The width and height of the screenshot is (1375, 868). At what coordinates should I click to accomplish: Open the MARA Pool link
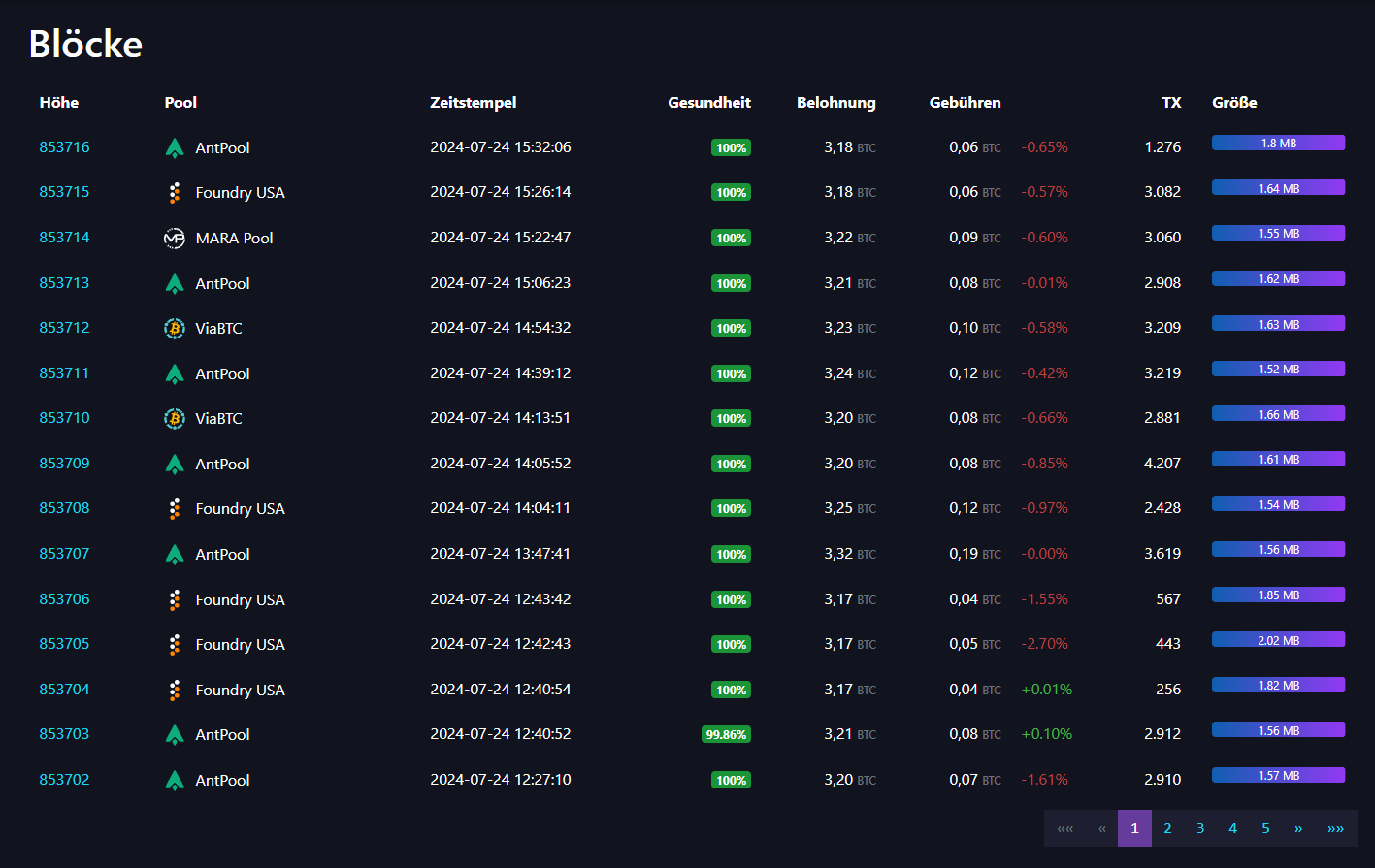point(234,239)
